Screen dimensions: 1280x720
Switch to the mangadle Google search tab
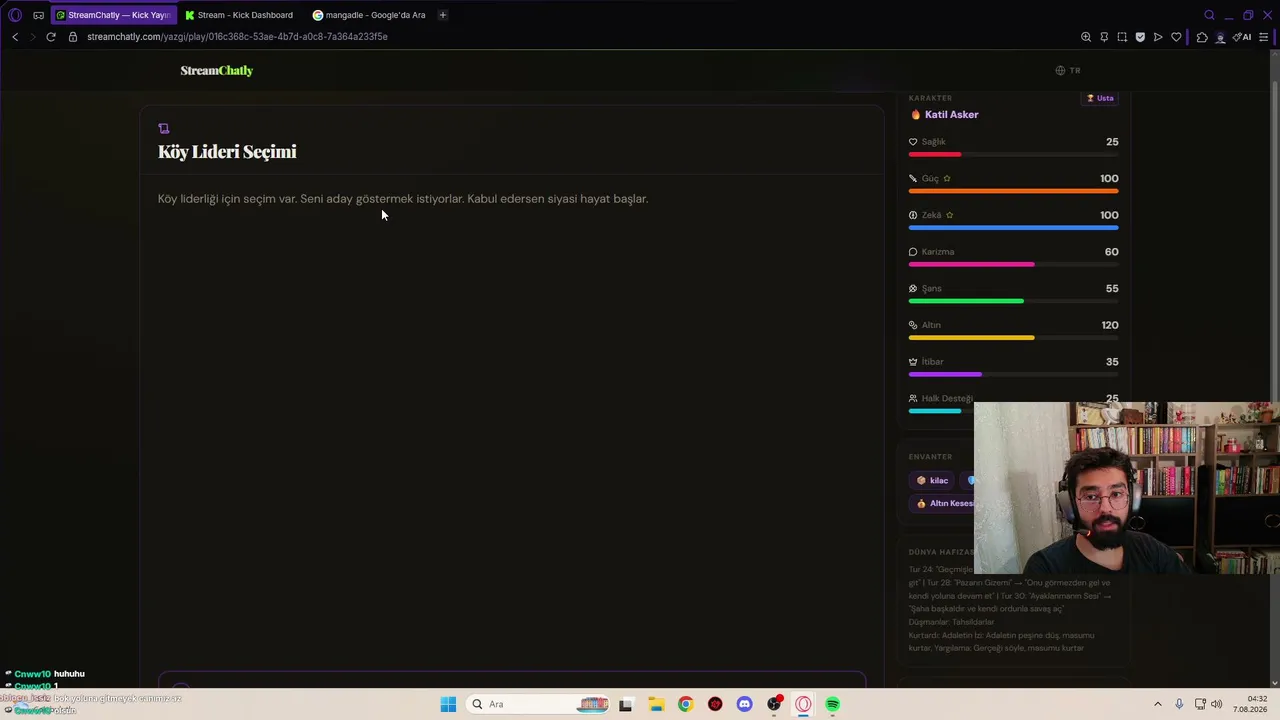[x=369, y=15]
